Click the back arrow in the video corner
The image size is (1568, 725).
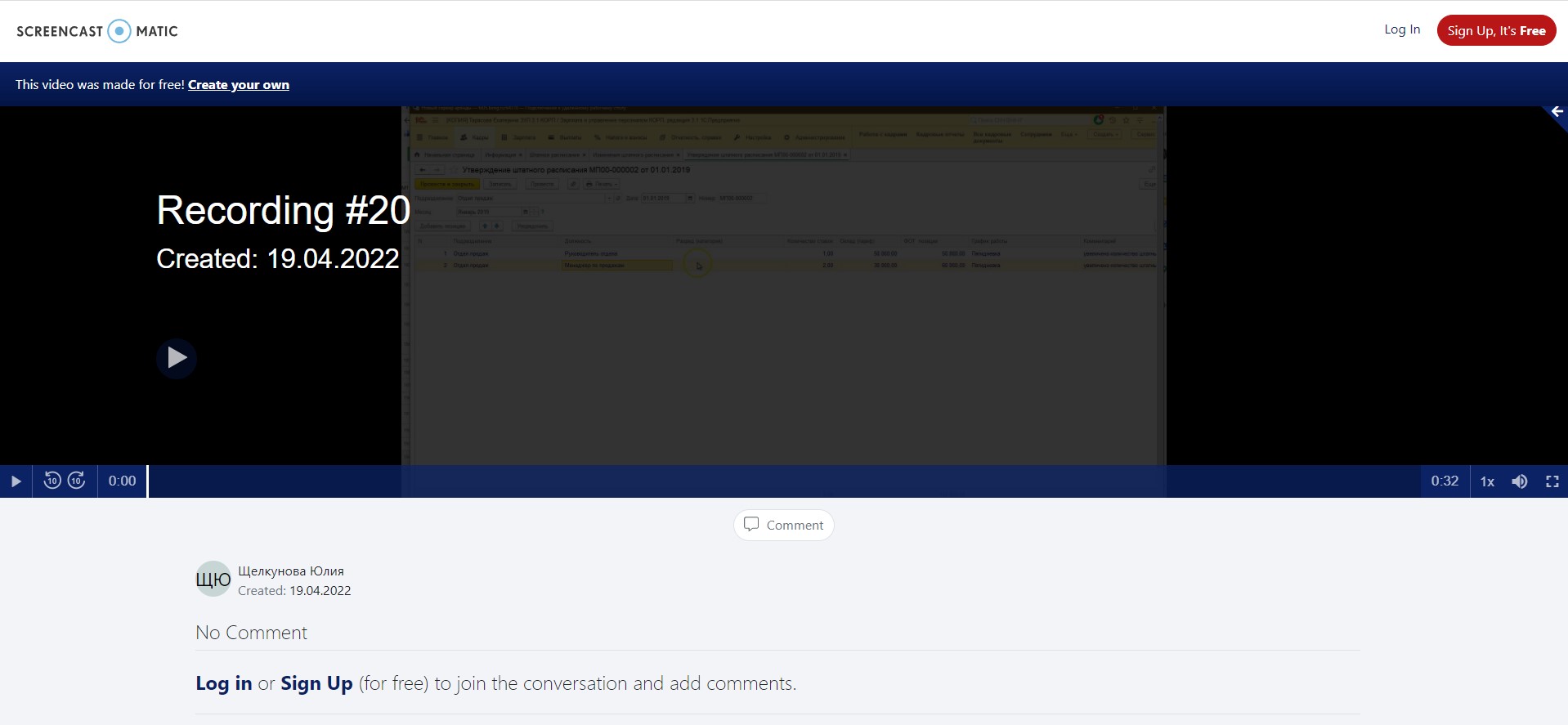(1557, 112)
